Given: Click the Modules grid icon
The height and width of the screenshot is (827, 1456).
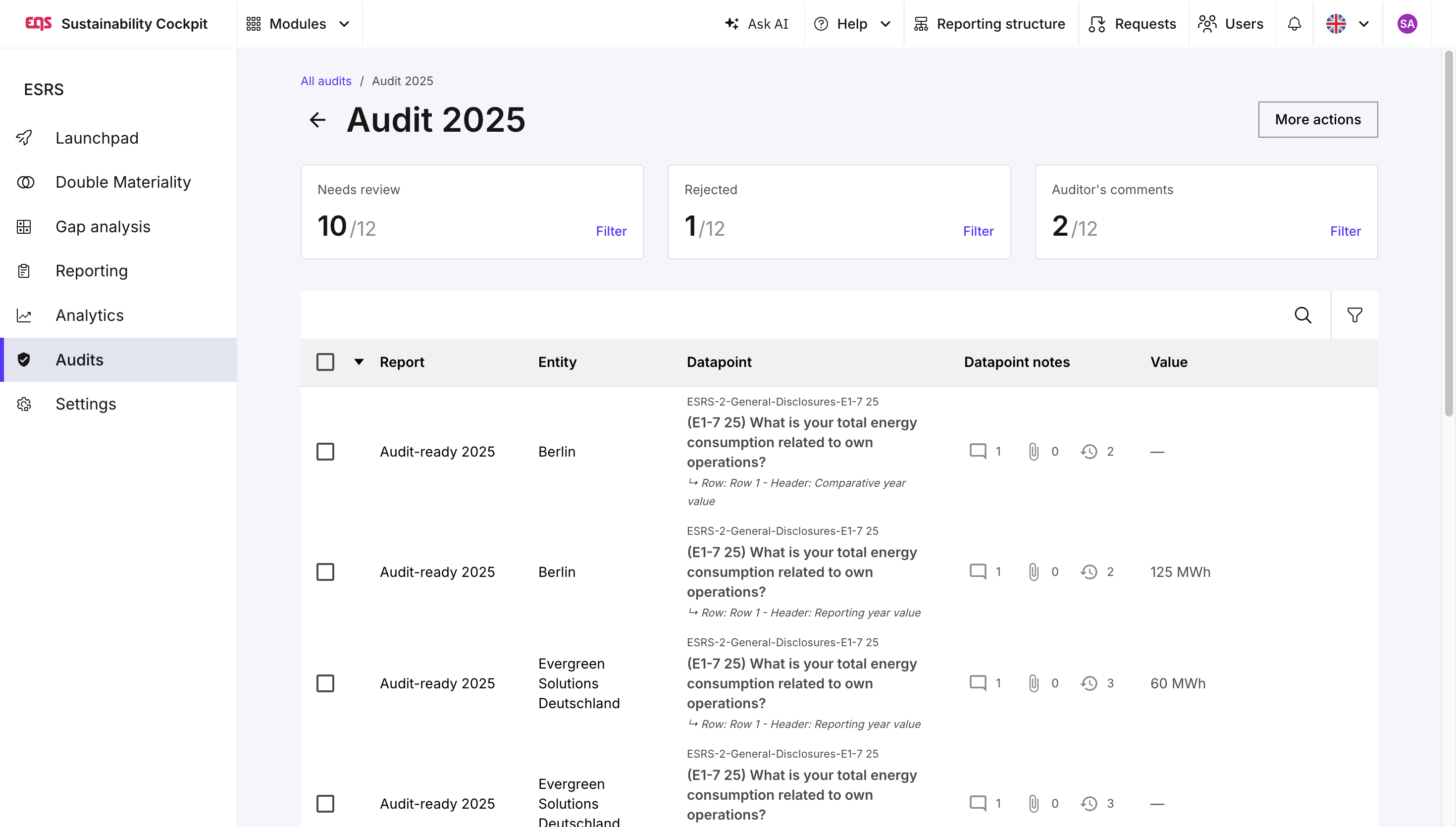Looking at the screenshot, I should [253, 24].
